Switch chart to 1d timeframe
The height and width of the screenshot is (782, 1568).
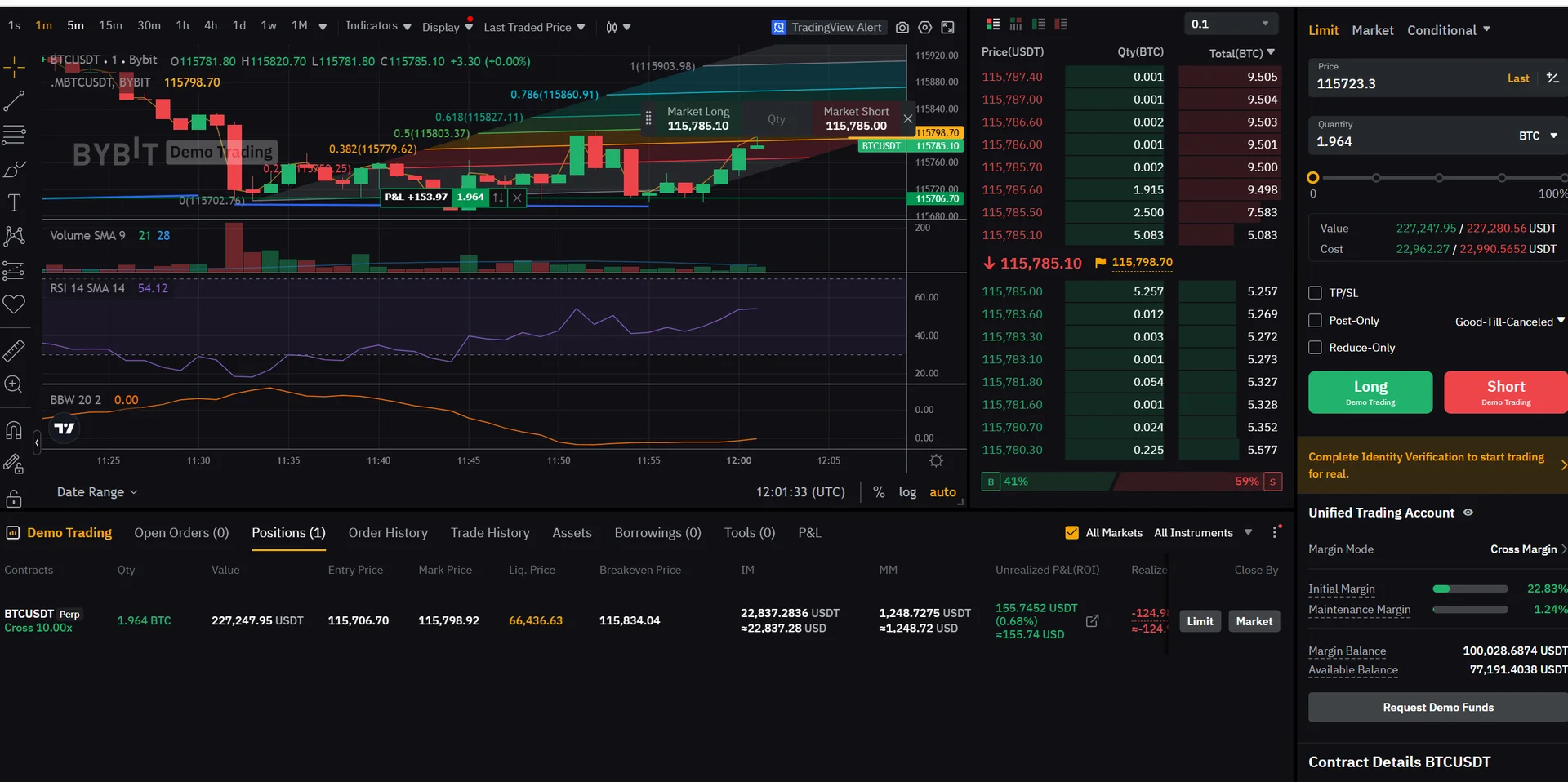(x=238, y=26)
